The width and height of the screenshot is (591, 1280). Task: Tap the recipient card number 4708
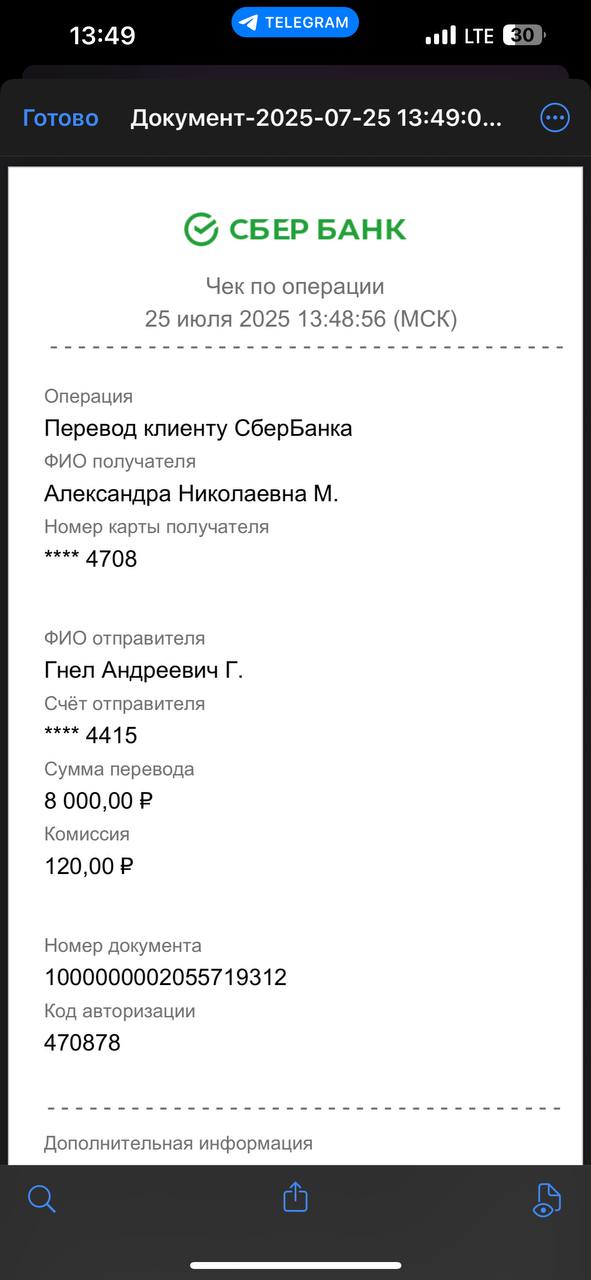pyautogui.click(x=91, y=559)
